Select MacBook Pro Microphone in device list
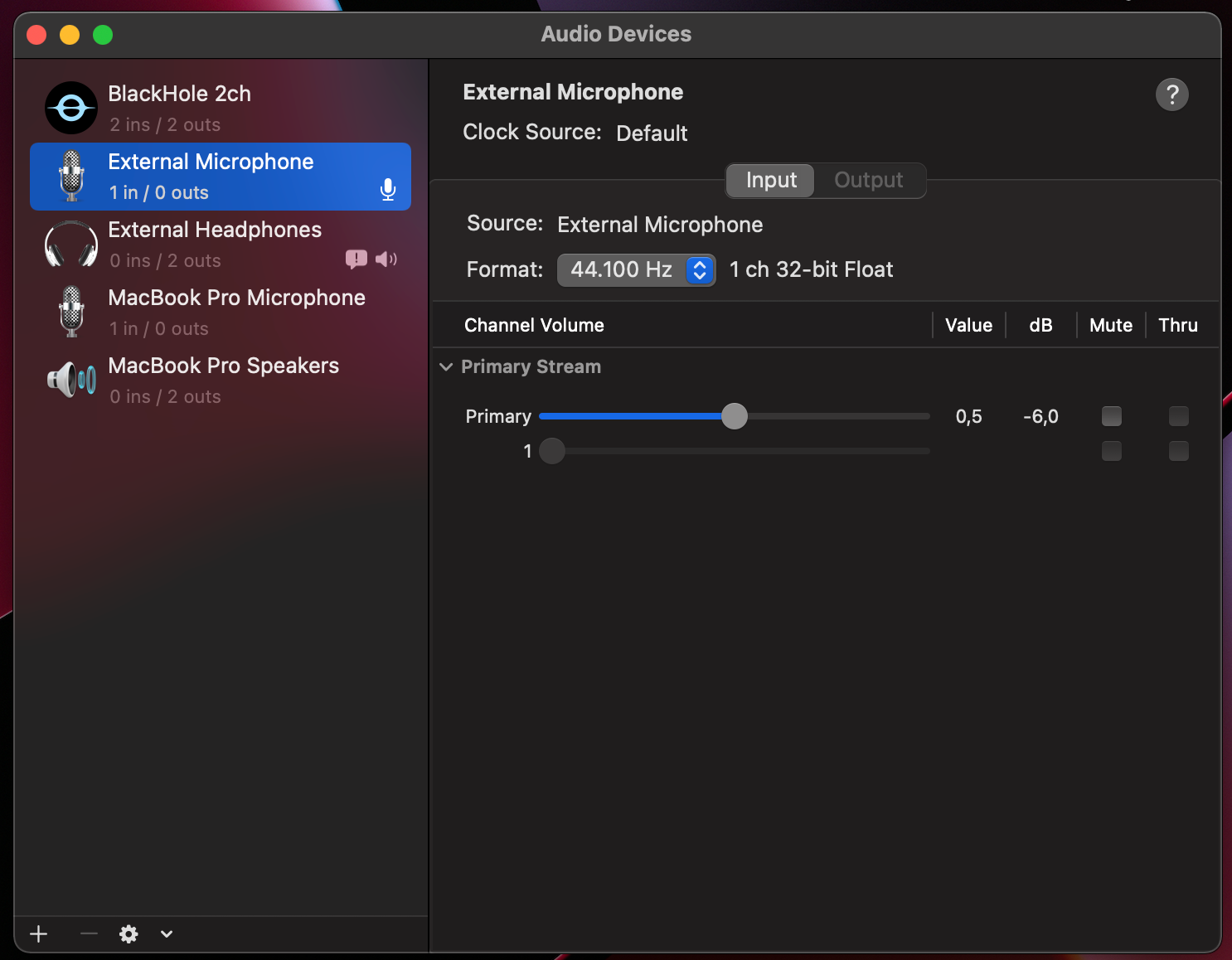1232x960 pixels. coord(221,312)
